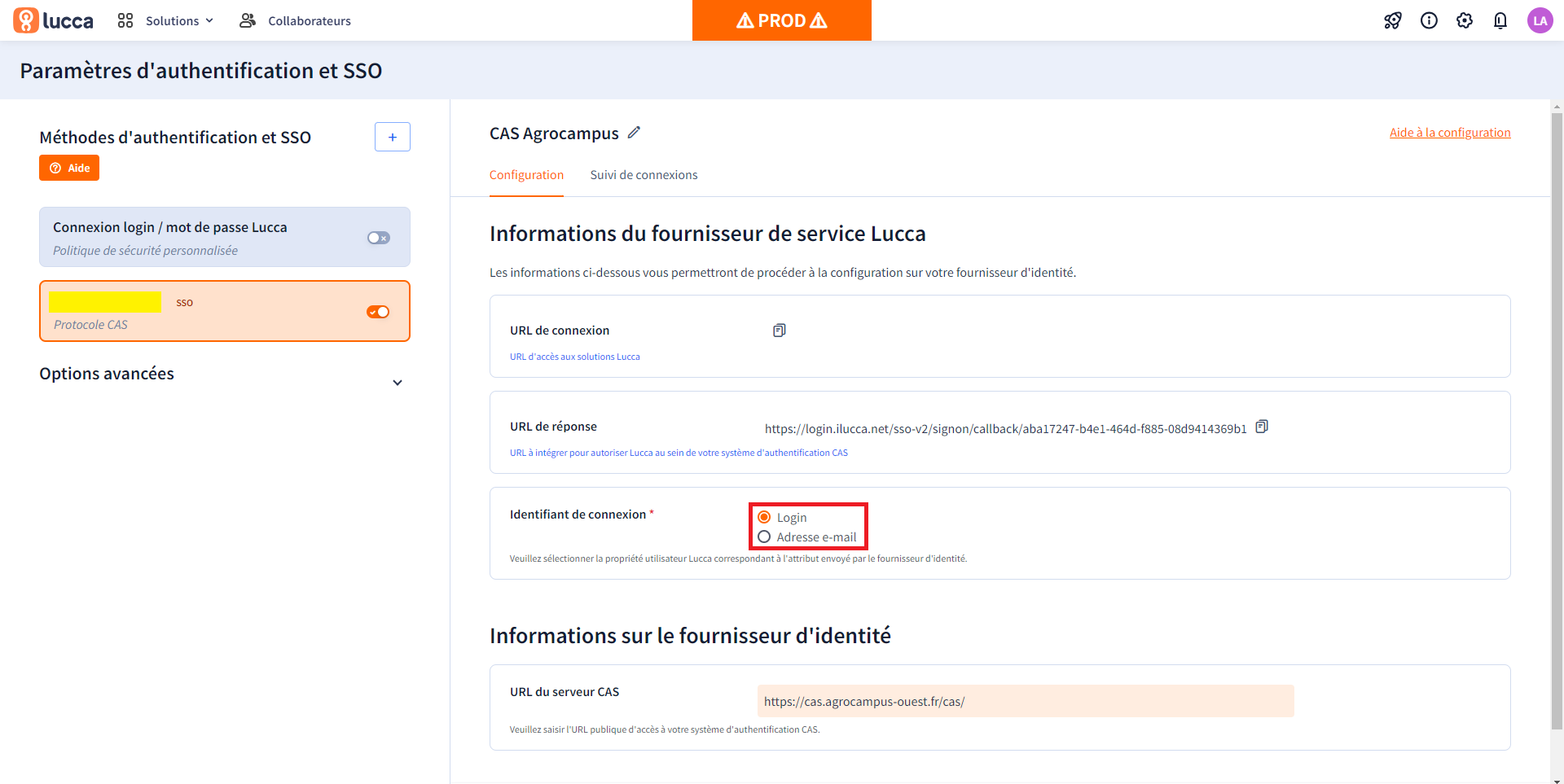Click the 'Politique de sécurité personnalisée' text
This screenshot has height=784, width=1564.
(x=145, y=251)
